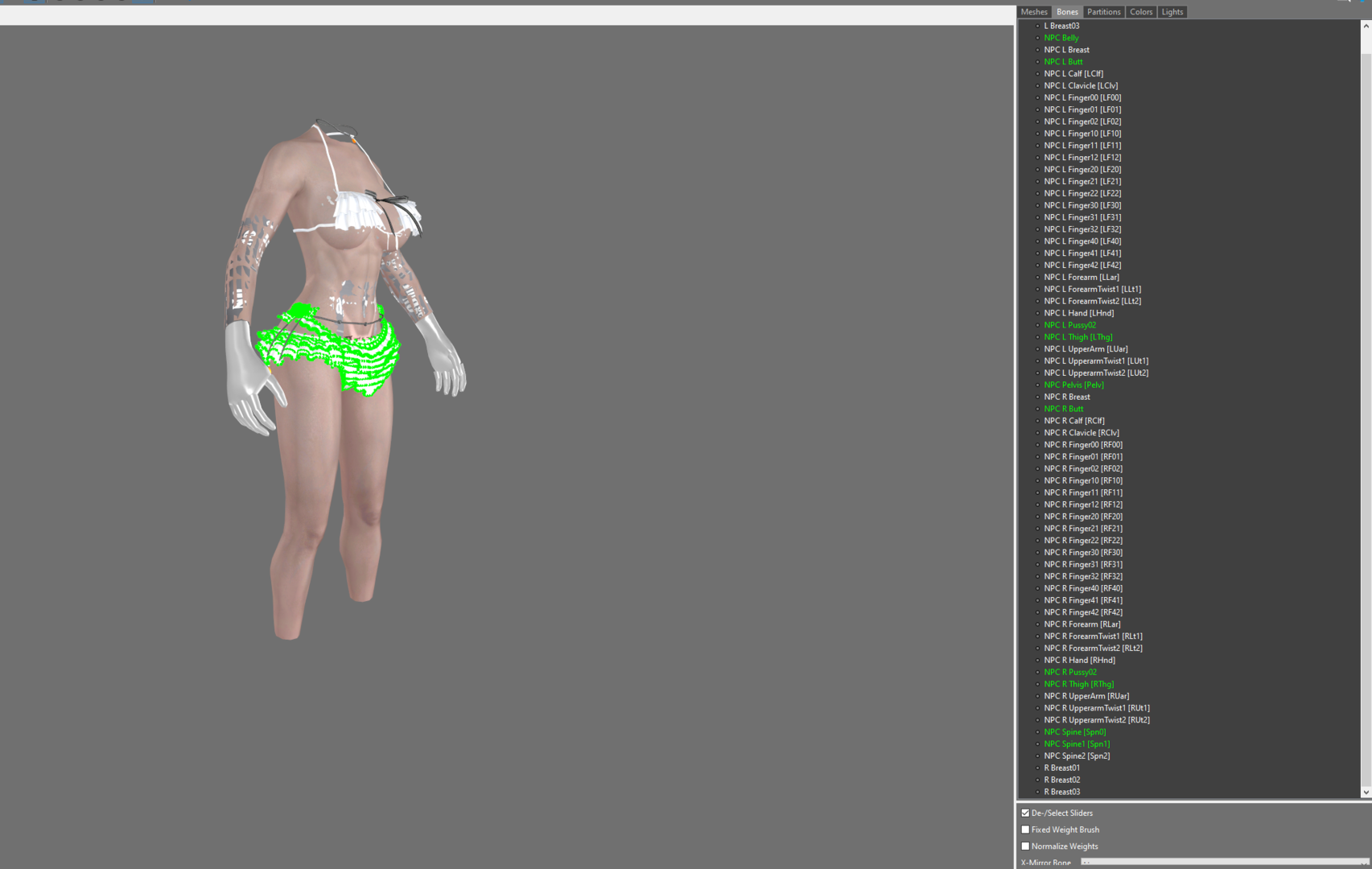Select the NPC L Butt bone
This screenshot has height=869, width=1372.
pos(1063,62)
